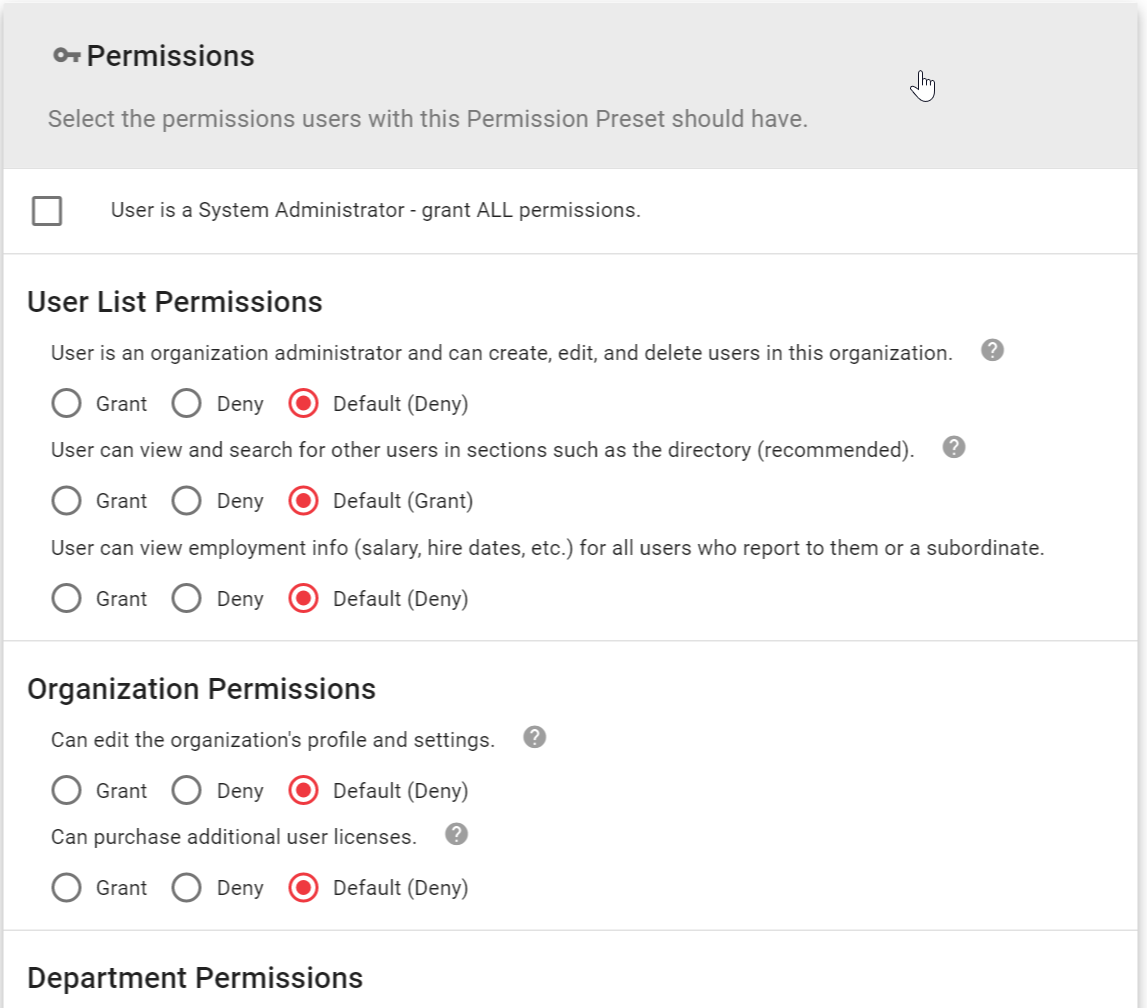The height and width of the screenshot is (1008, 1147).
Task: Click the key icon beside Permissions heading
Action: coord(67,56)
